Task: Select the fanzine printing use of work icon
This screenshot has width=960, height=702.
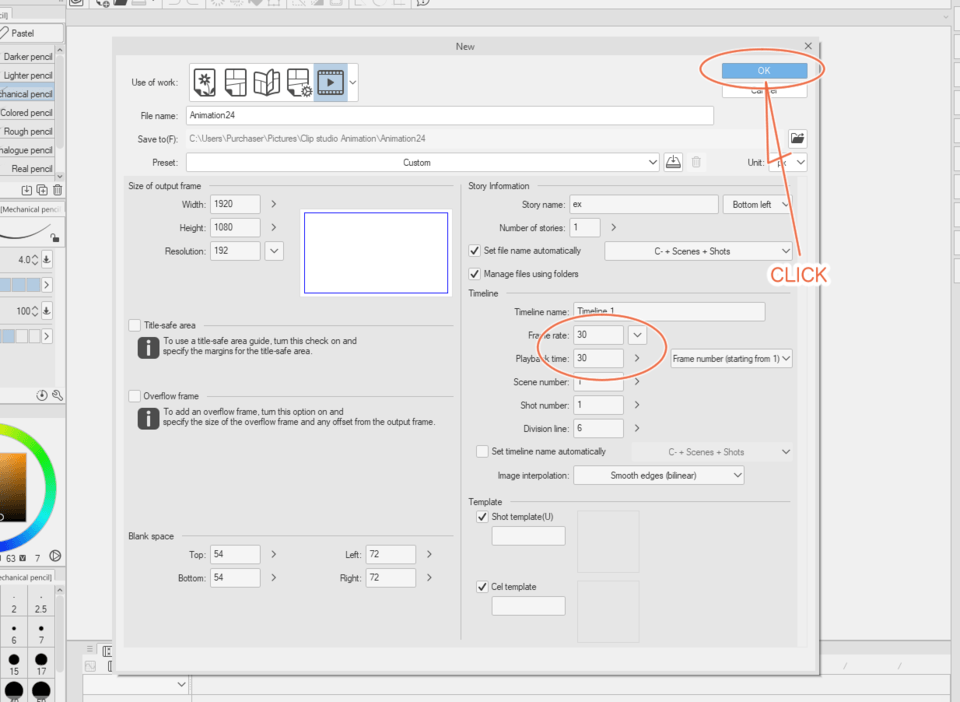Action: pos(267,83)
